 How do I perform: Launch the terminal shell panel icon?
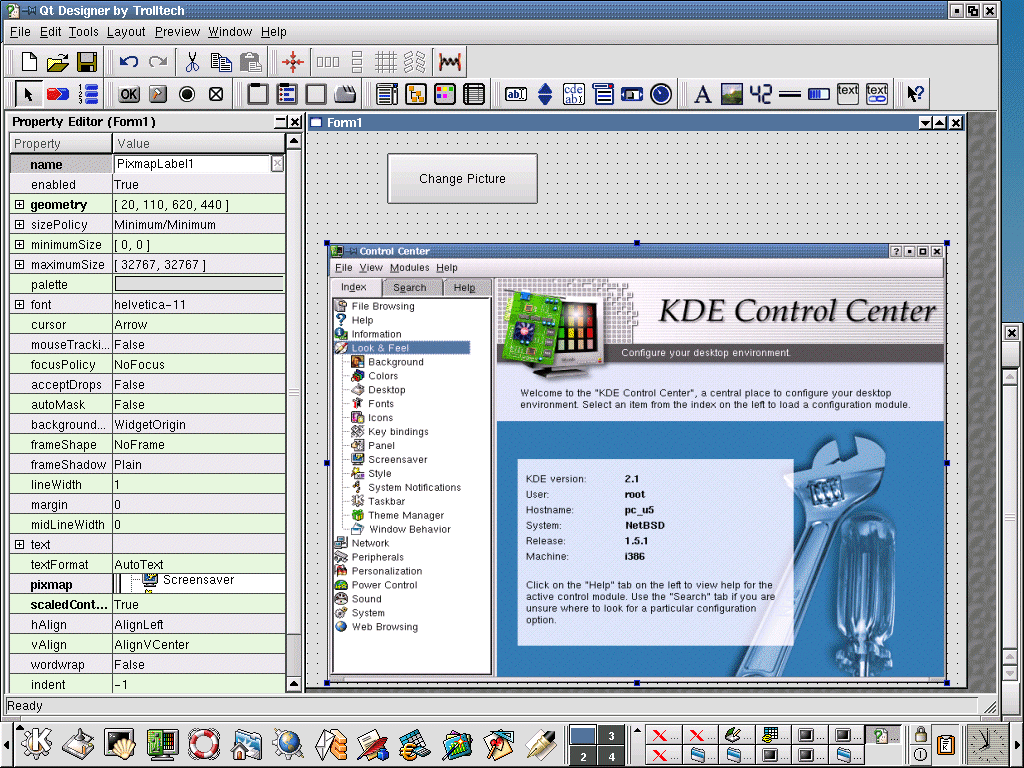[119, 743]
